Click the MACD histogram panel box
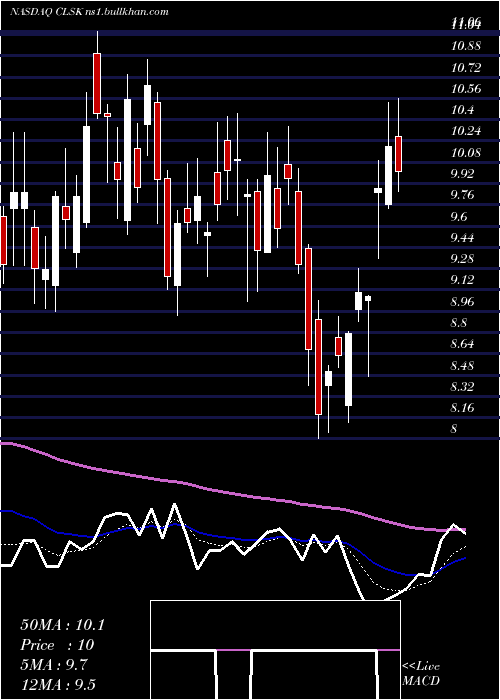 275,650
